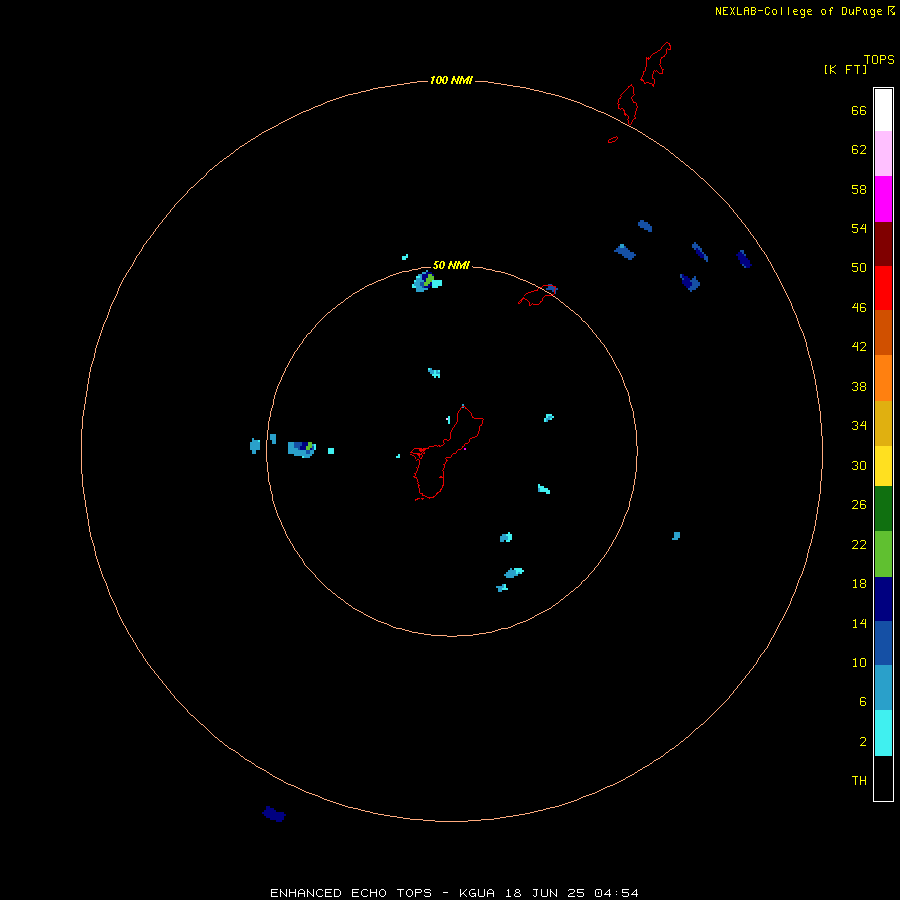Click the "26" legend value

pyautogui.click(x=859, y=505)
